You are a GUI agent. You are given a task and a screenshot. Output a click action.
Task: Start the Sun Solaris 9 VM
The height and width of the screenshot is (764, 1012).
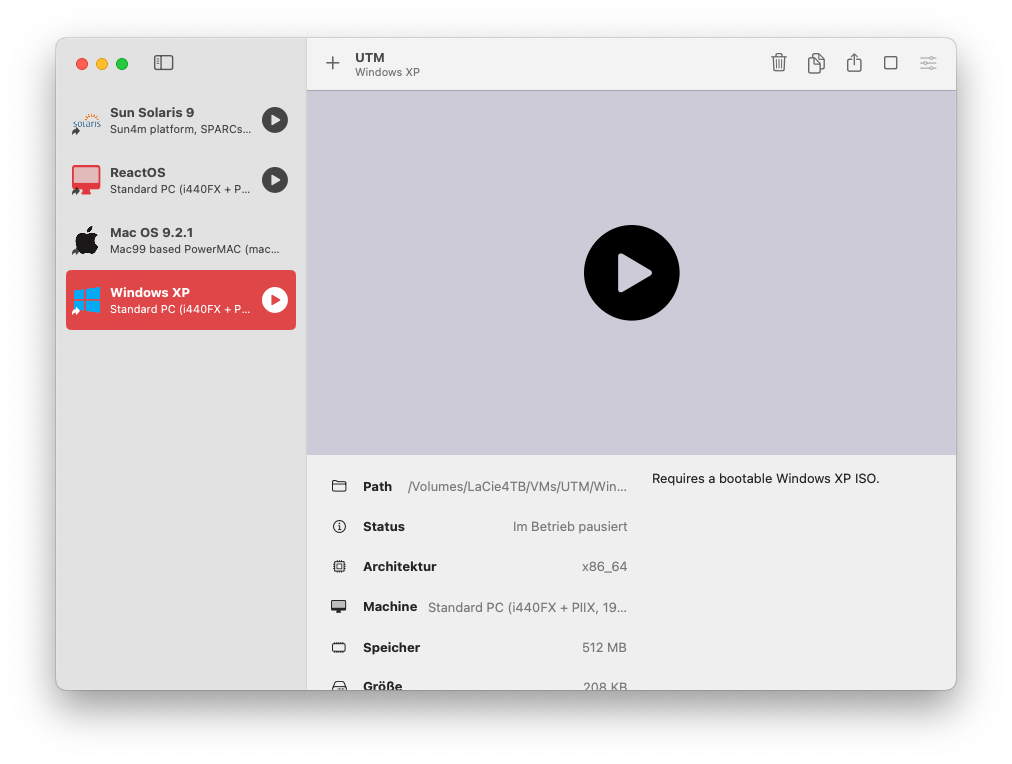(275, 120)
